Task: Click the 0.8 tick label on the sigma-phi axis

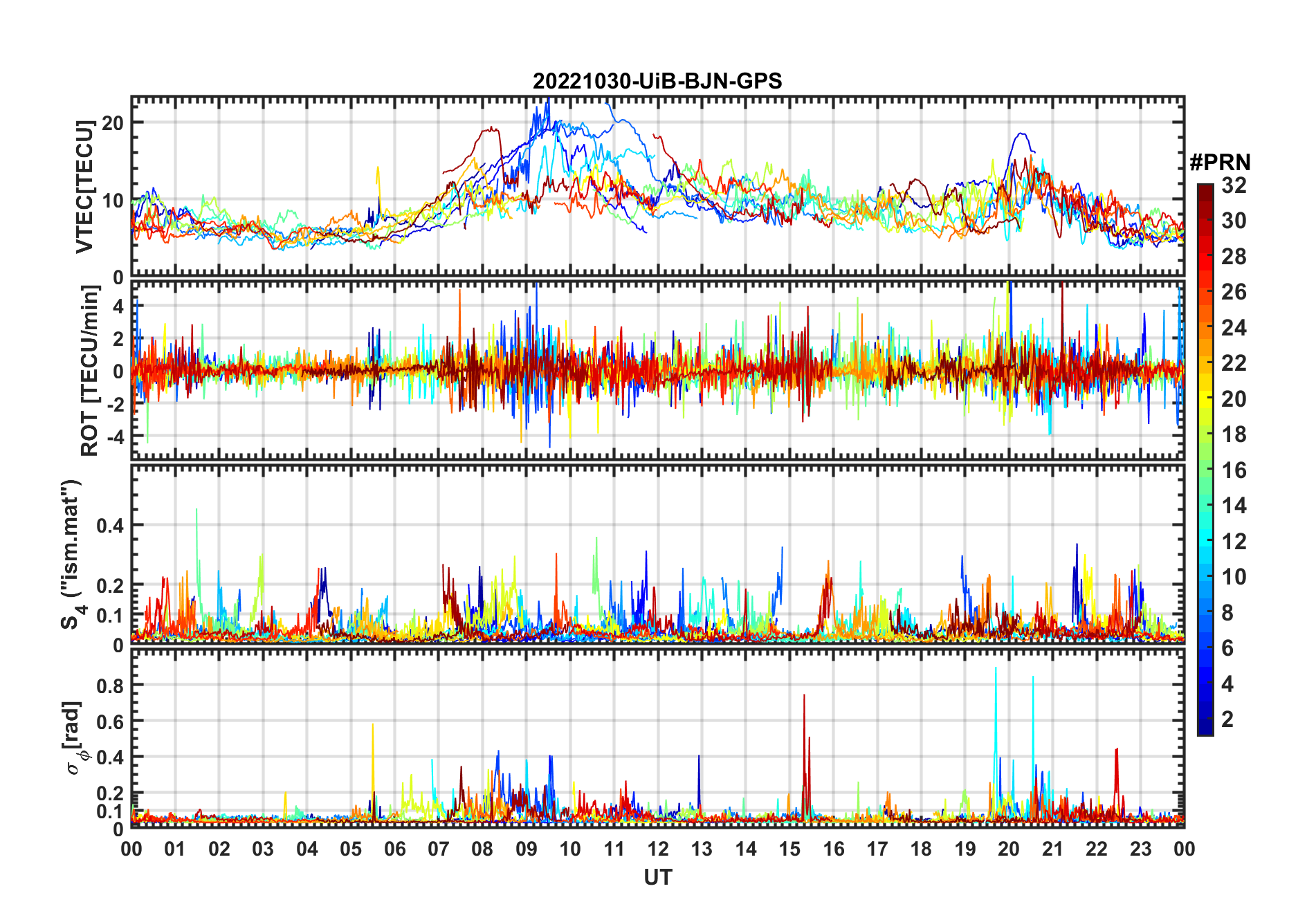Action: point(110,686)
